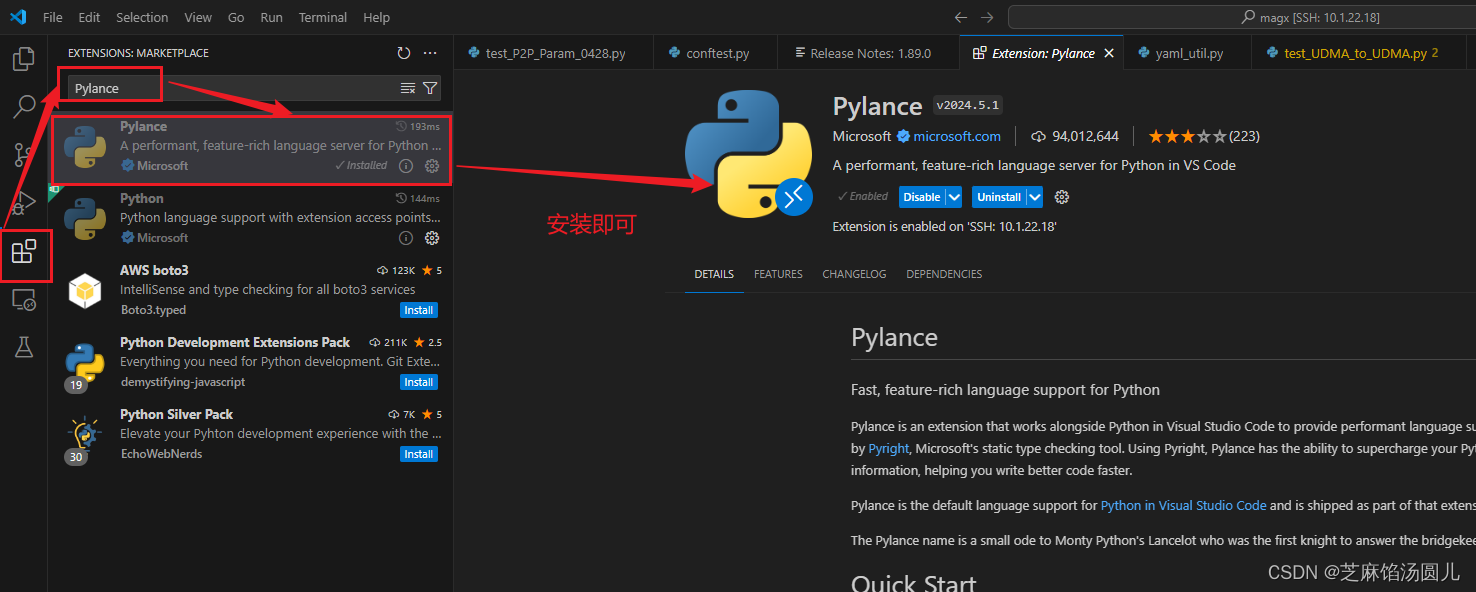Click the Microsoft publisher name in header

tap(861, 136)
